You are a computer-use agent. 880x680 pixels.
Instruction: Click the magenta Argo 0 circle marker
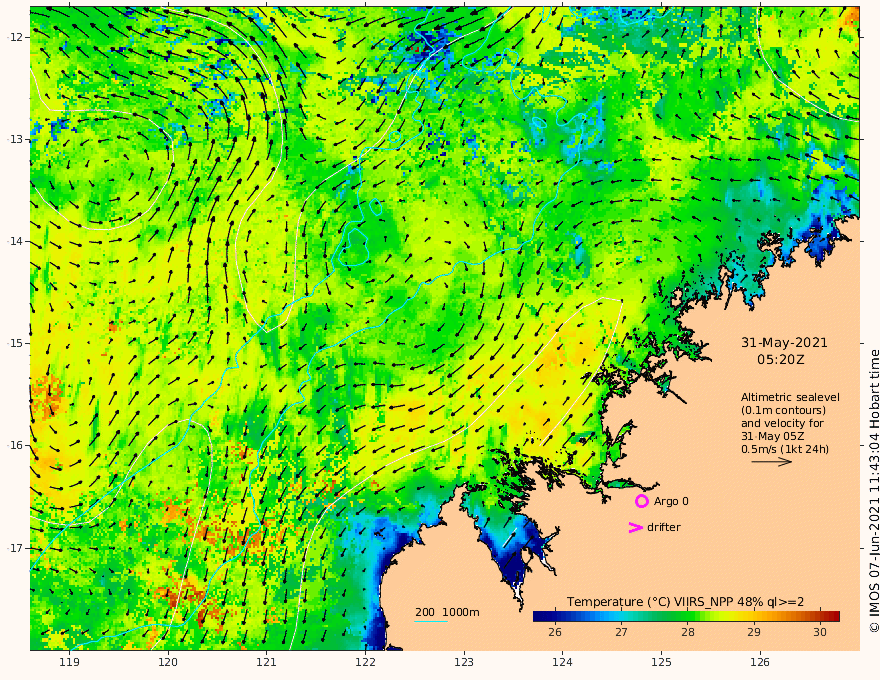pos(641,501)
